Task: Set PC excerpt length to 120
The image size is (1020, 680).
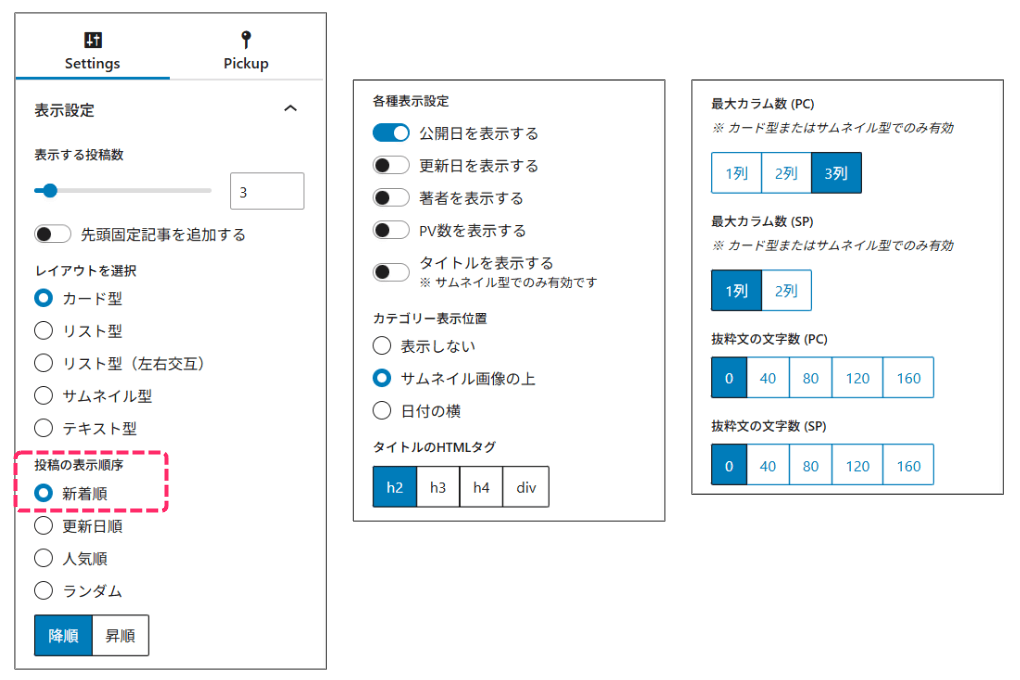Action: click(x=857, y=378)
